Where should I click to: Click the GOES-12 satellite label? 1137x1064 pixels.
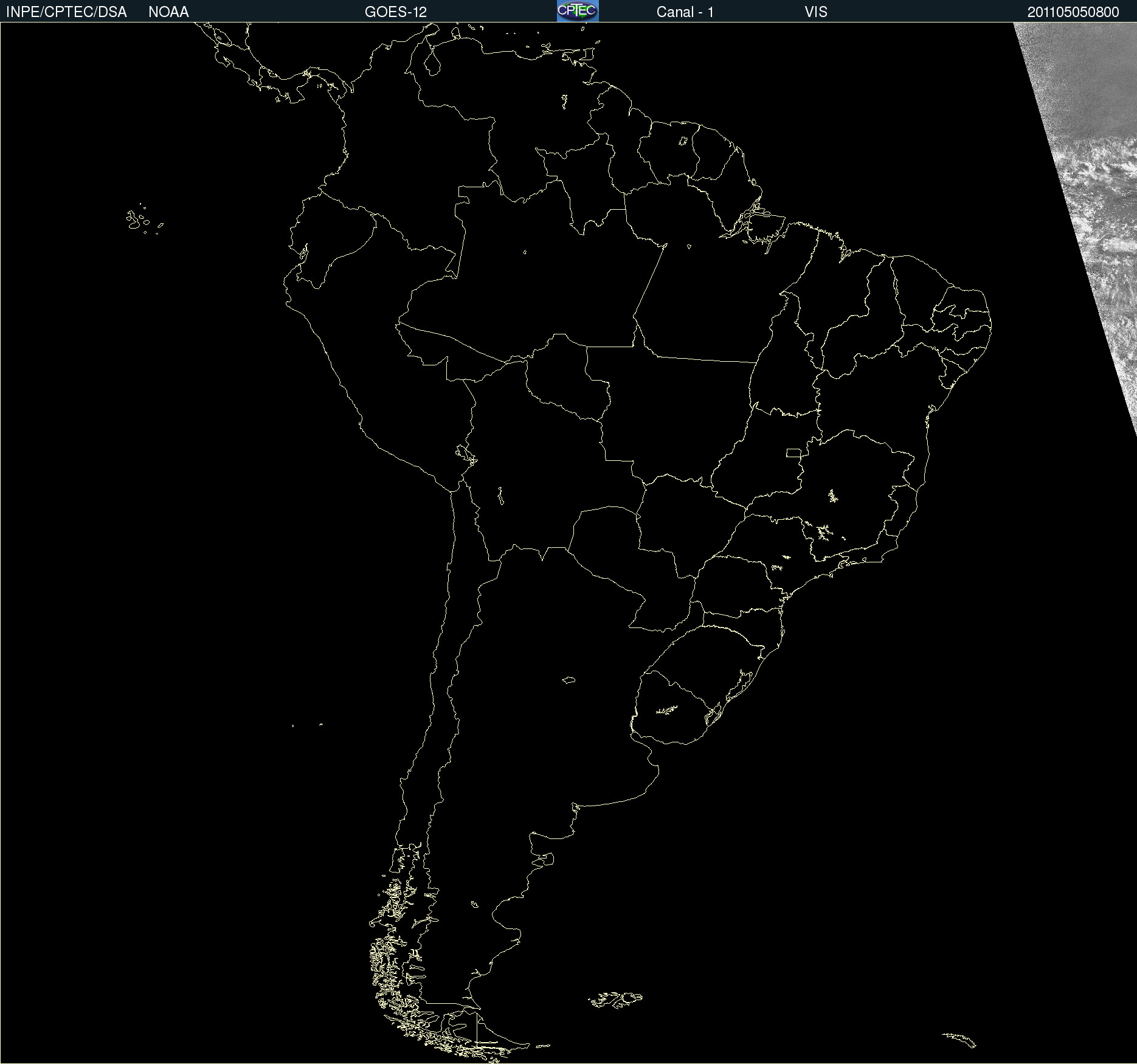396,12
